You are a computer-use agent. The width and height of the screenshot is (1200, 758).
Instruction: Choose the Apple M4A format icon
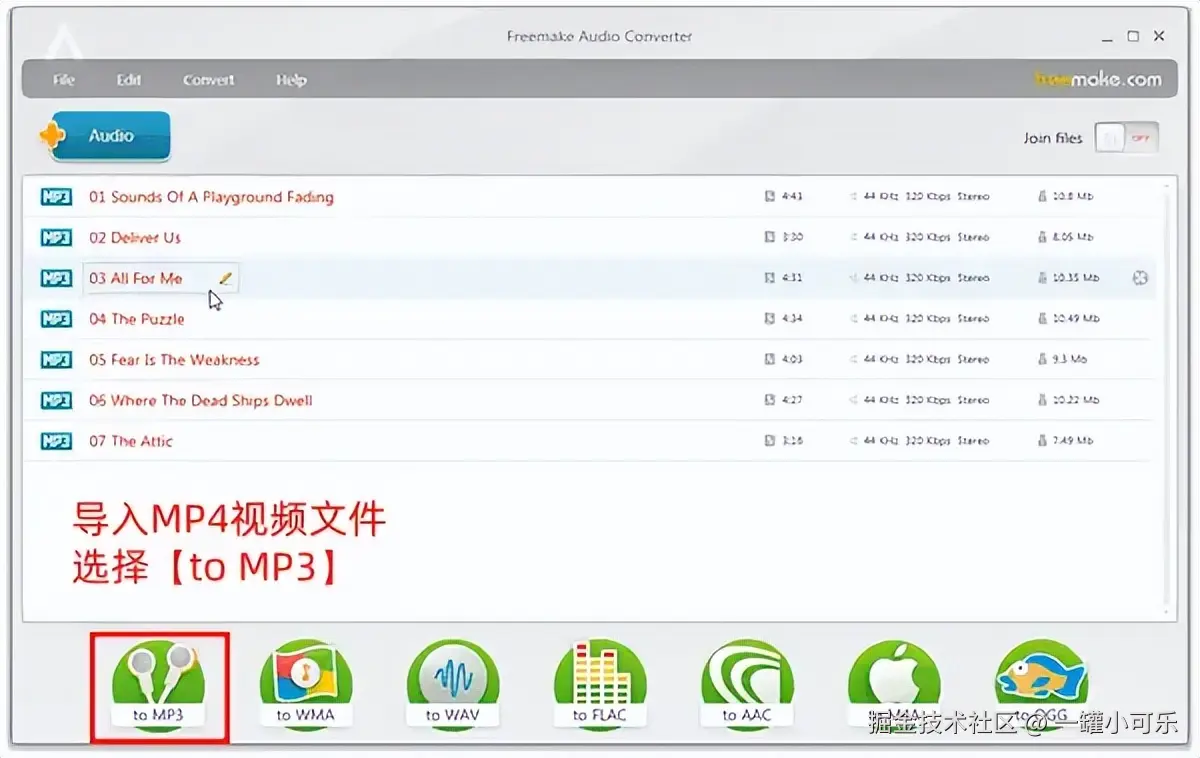894,685
